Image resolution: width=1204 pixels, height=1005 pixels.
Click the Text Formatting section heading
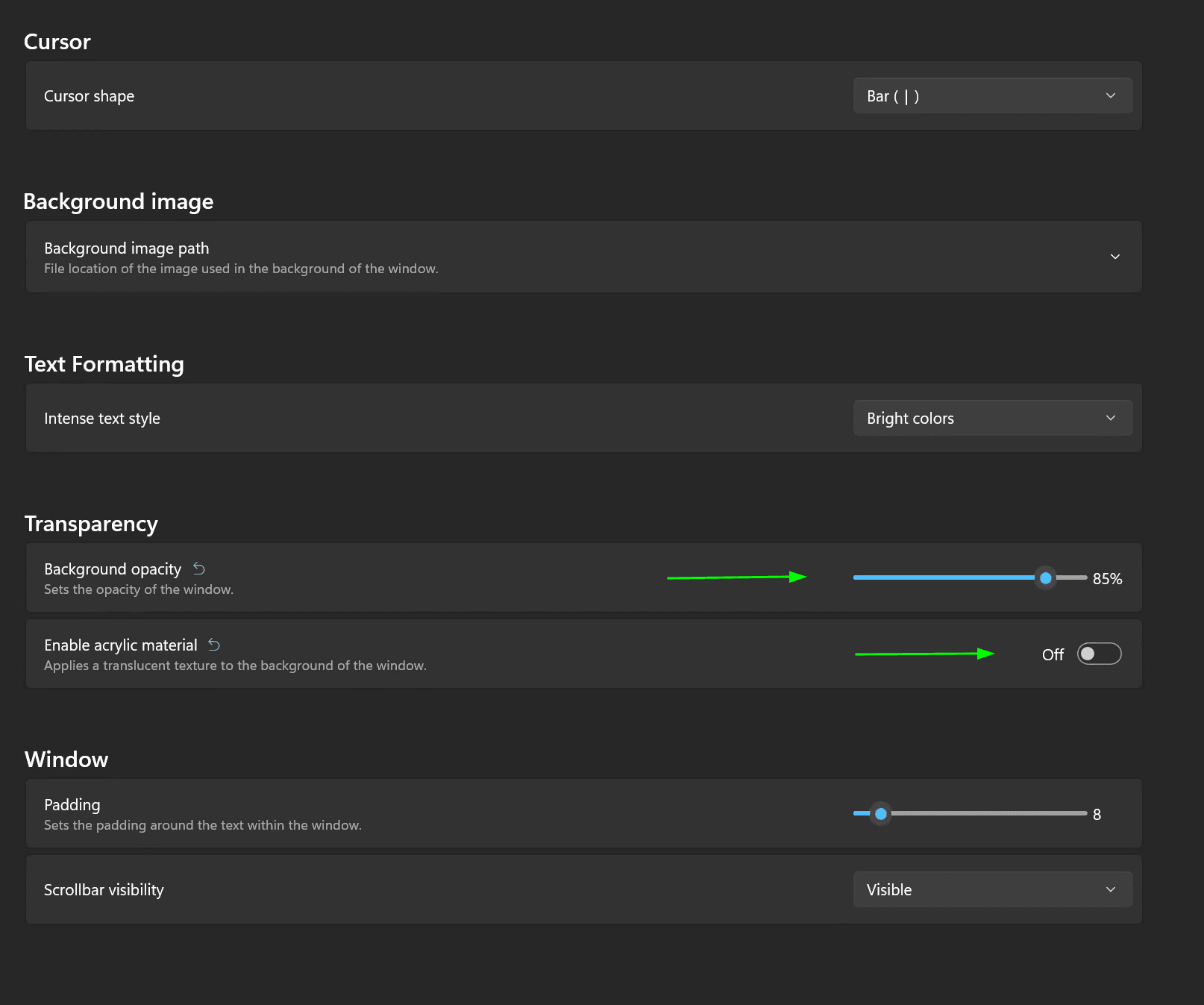click(104, 364)
